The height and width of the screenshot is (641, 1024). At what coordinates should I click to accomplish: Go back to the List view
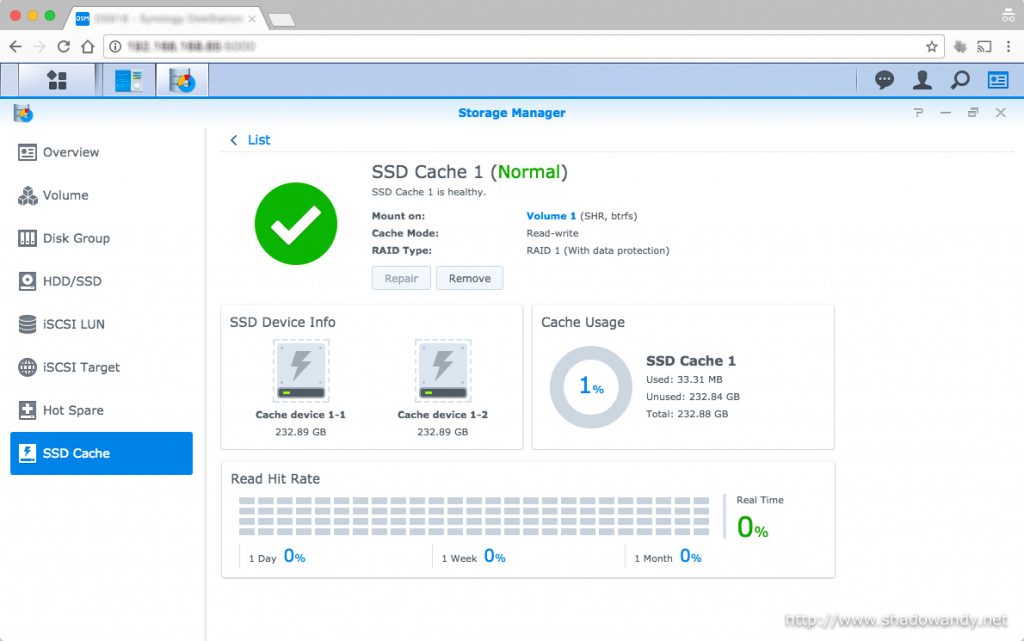[251, 140]
